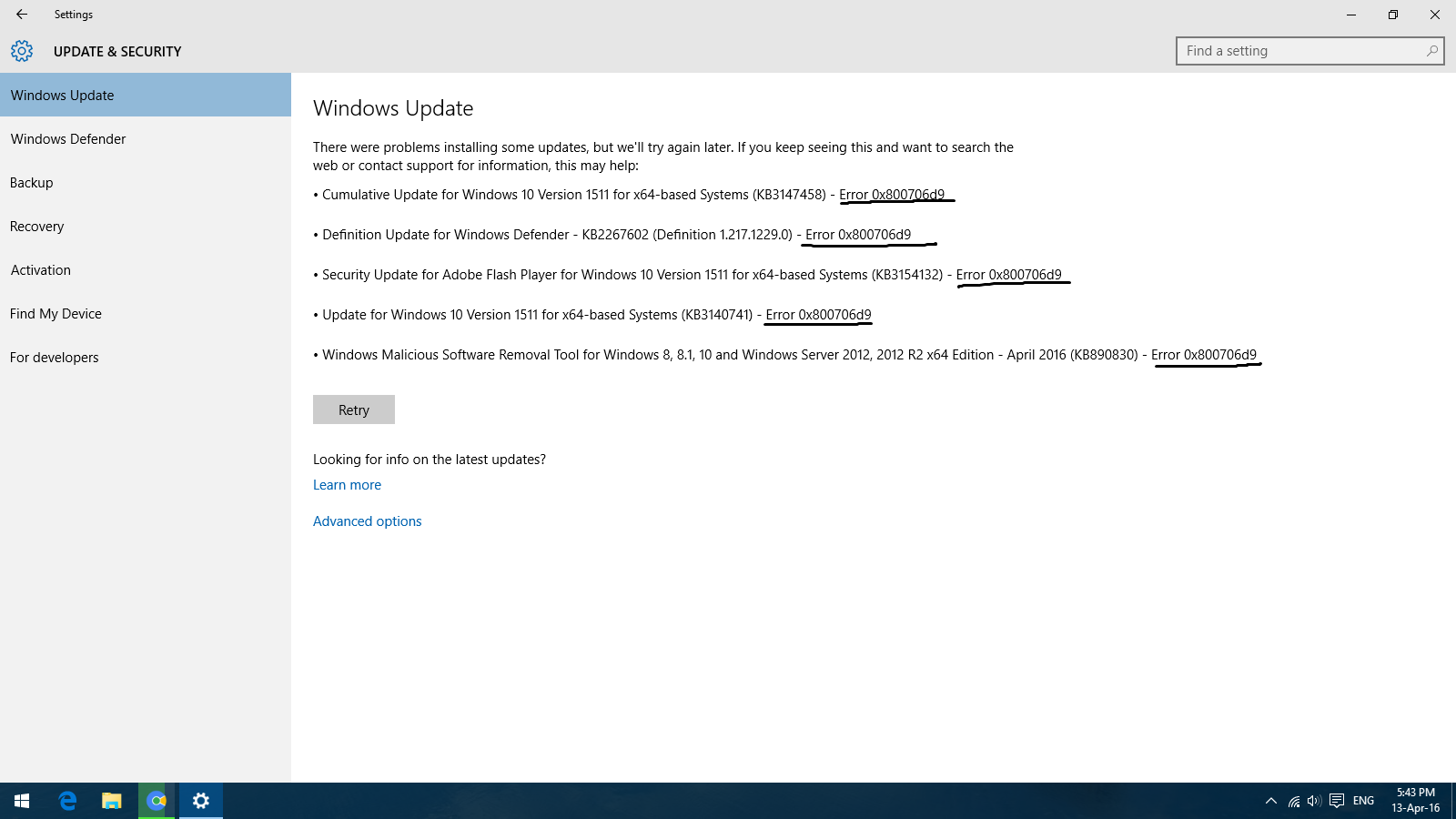Focus the Find a setting search box

pyautogui.click(x=1310, y=51)
